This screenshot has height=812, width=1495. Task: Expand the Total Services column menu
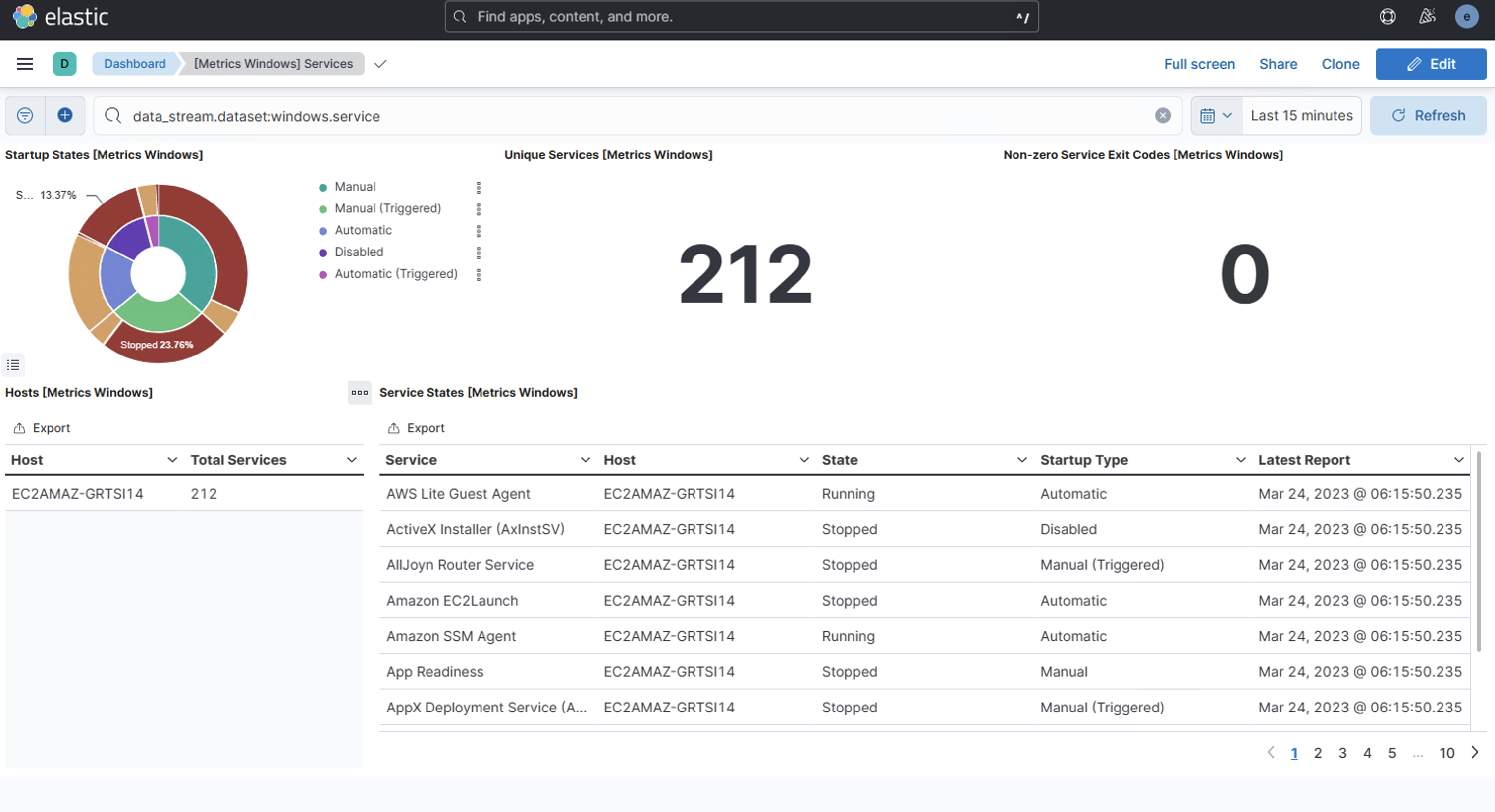(351, 460)
